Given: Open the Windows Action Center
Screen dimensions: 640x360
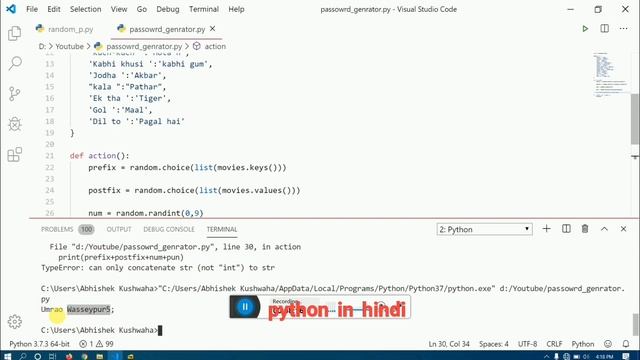Looking at the screenshot, I should [626, 356].
